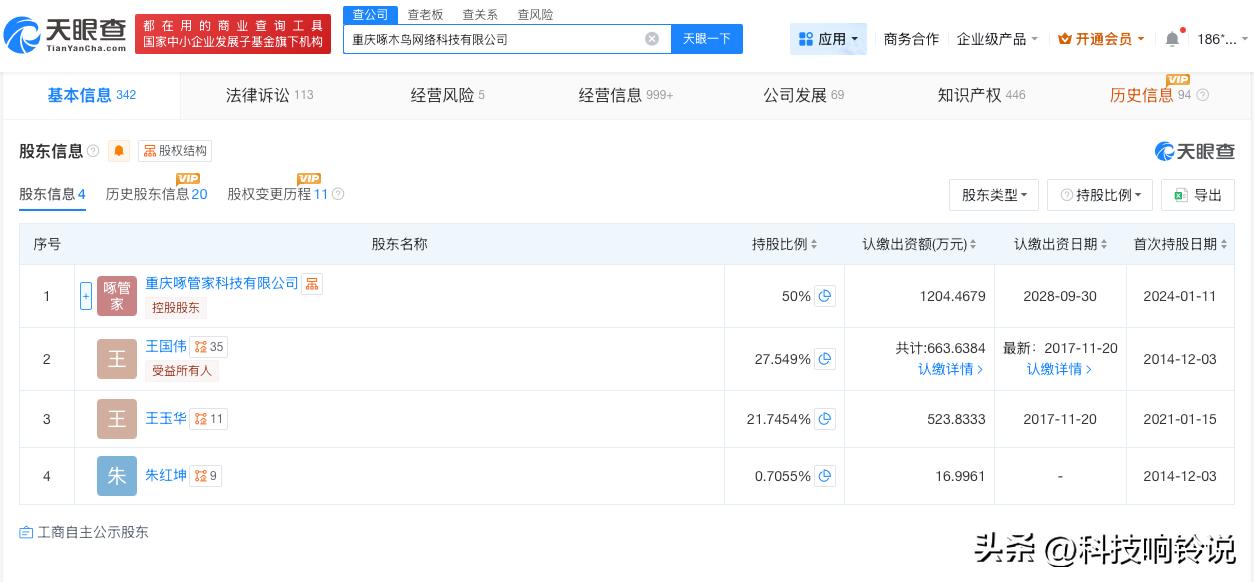Click 朱红坤 blue avatar tile
This screenshot has height=582, width=1254.
(x=117, y=476)
